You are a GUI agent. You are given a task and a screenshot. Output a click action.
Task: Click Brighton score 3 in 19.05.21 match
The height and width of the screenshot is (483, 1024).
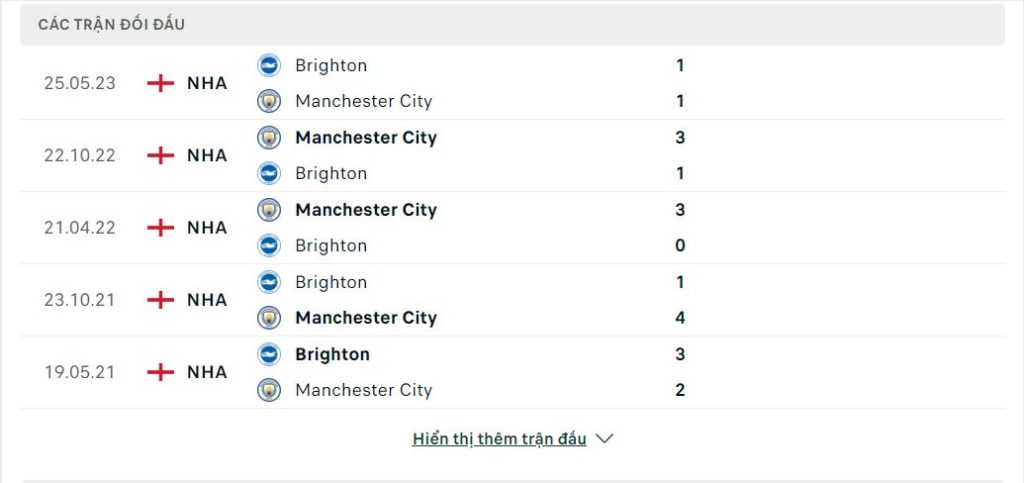click(680, 354)
